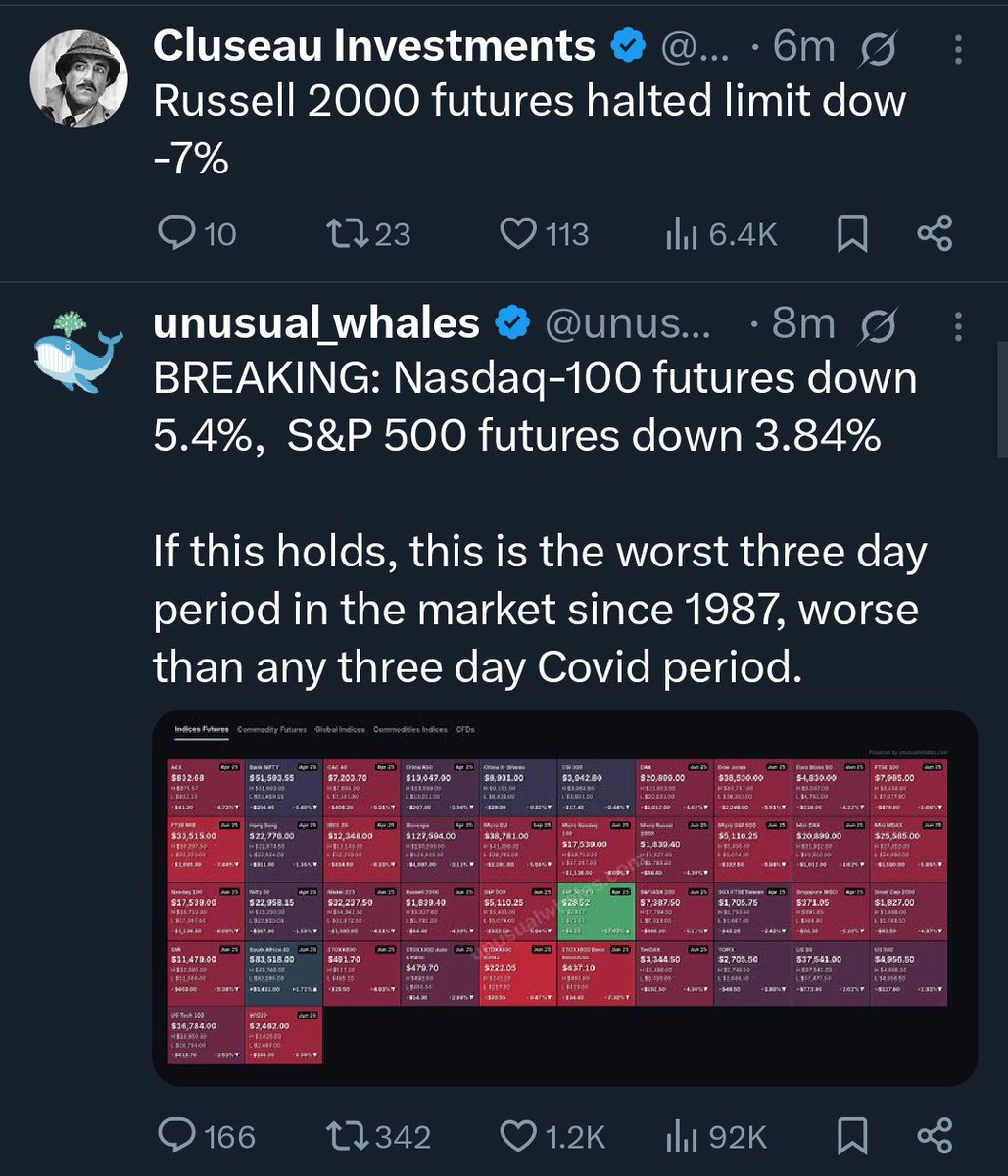The width and height of the screenshot is (1008, 1176).
Task: Open Cluseau Investments profile name link
Action: 374,46
